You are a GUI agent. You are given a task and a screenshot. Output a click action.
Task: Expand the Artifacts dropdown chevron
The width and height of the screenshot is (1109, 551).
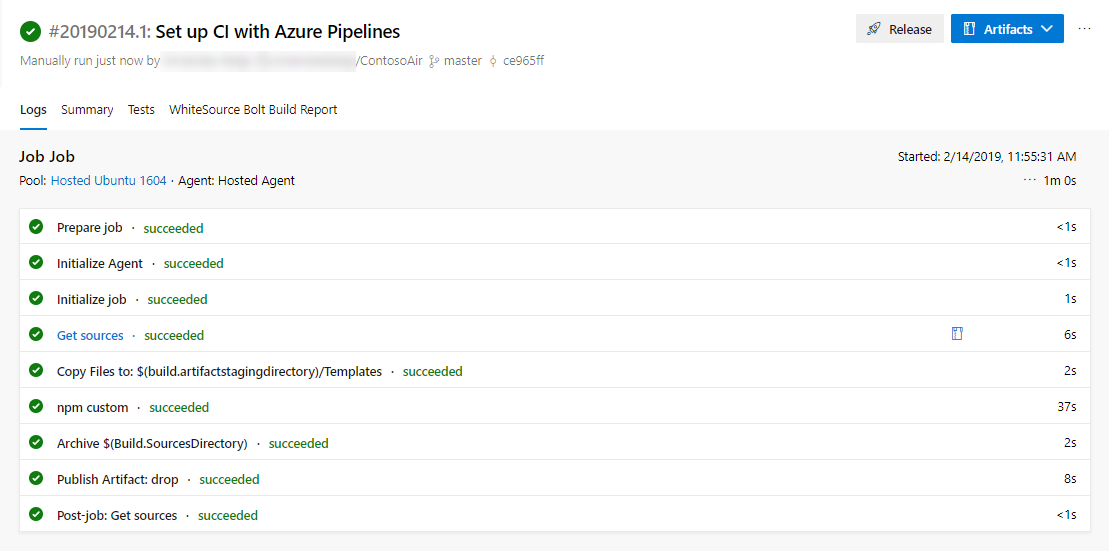click(x=1047, y=29)
